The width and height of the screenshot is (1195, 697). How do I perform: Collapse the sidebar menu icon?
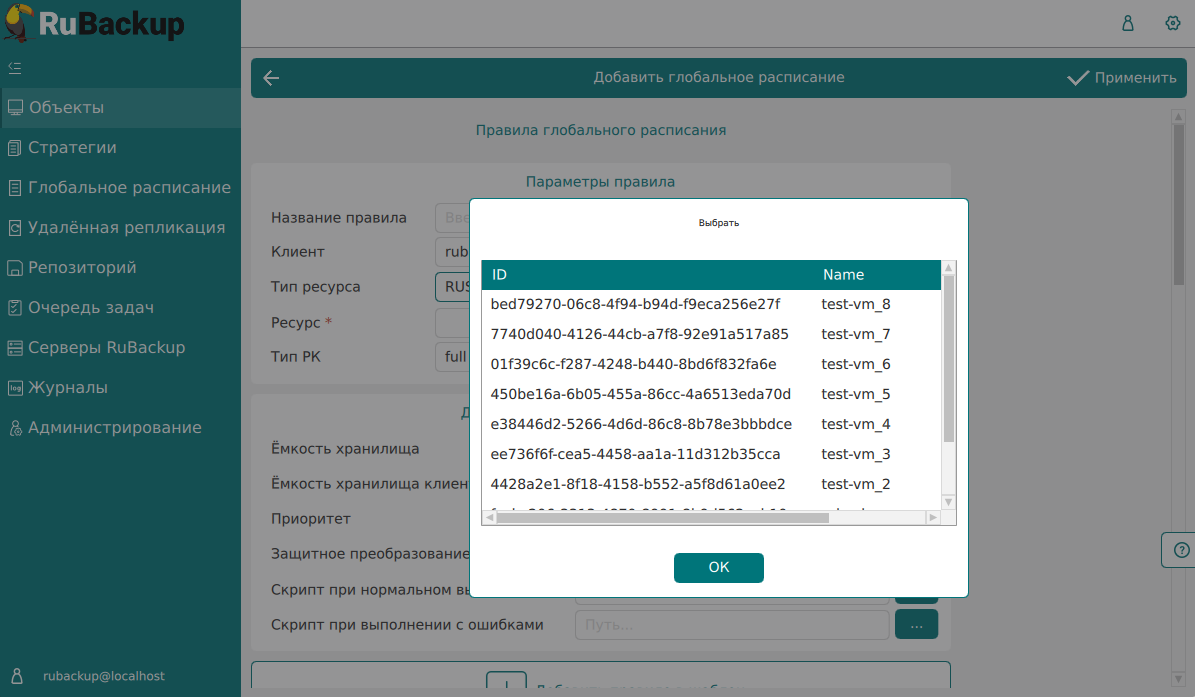[x=15, y=68]
